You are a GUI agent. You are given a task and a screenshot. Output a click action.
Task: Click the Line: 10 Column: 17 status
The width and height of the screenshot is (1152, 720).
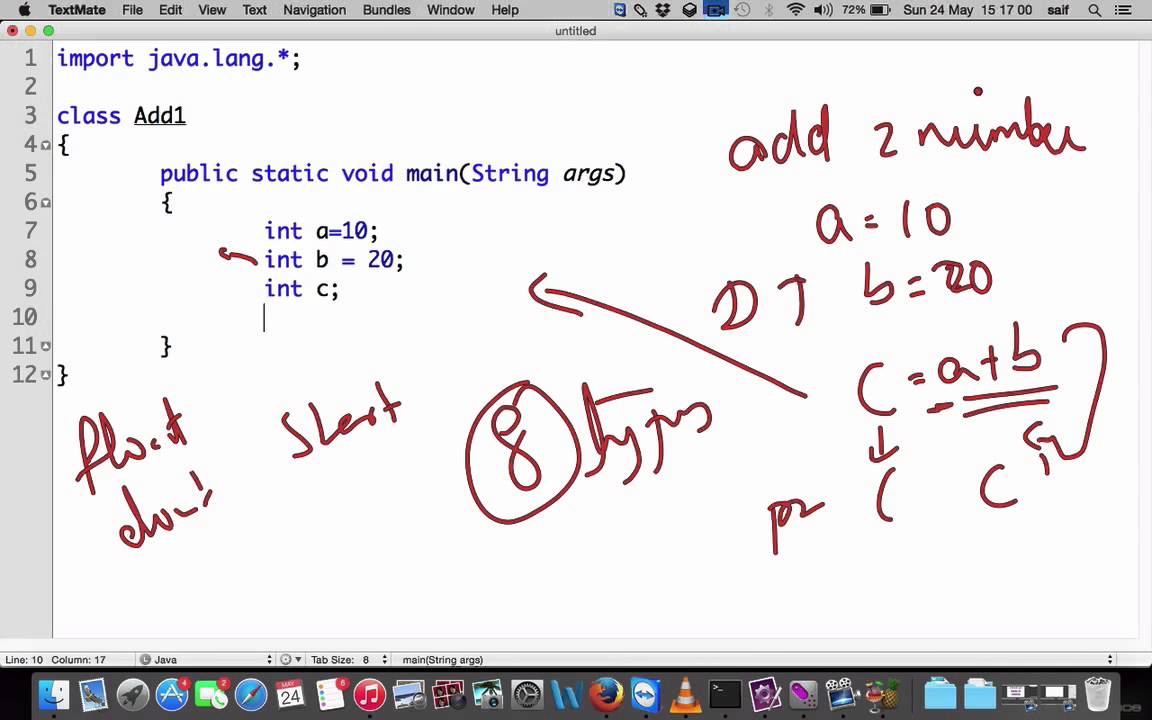pos(55,659)
